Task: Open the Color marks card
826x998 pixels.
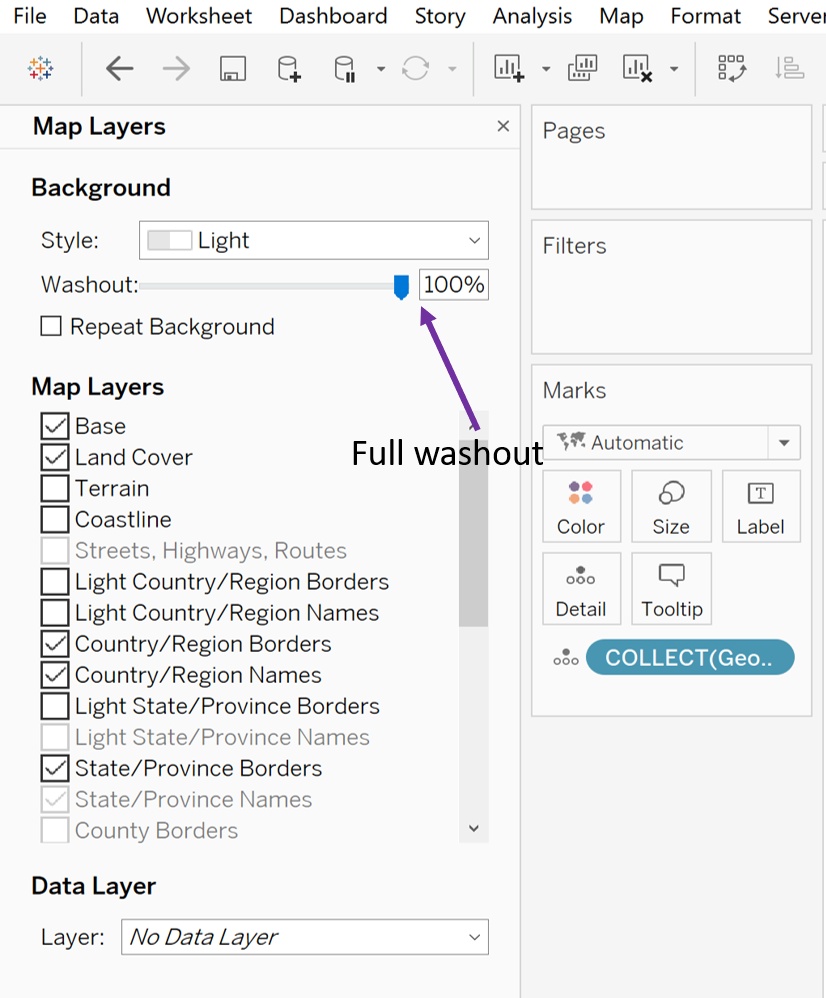Action: [581, 507]
